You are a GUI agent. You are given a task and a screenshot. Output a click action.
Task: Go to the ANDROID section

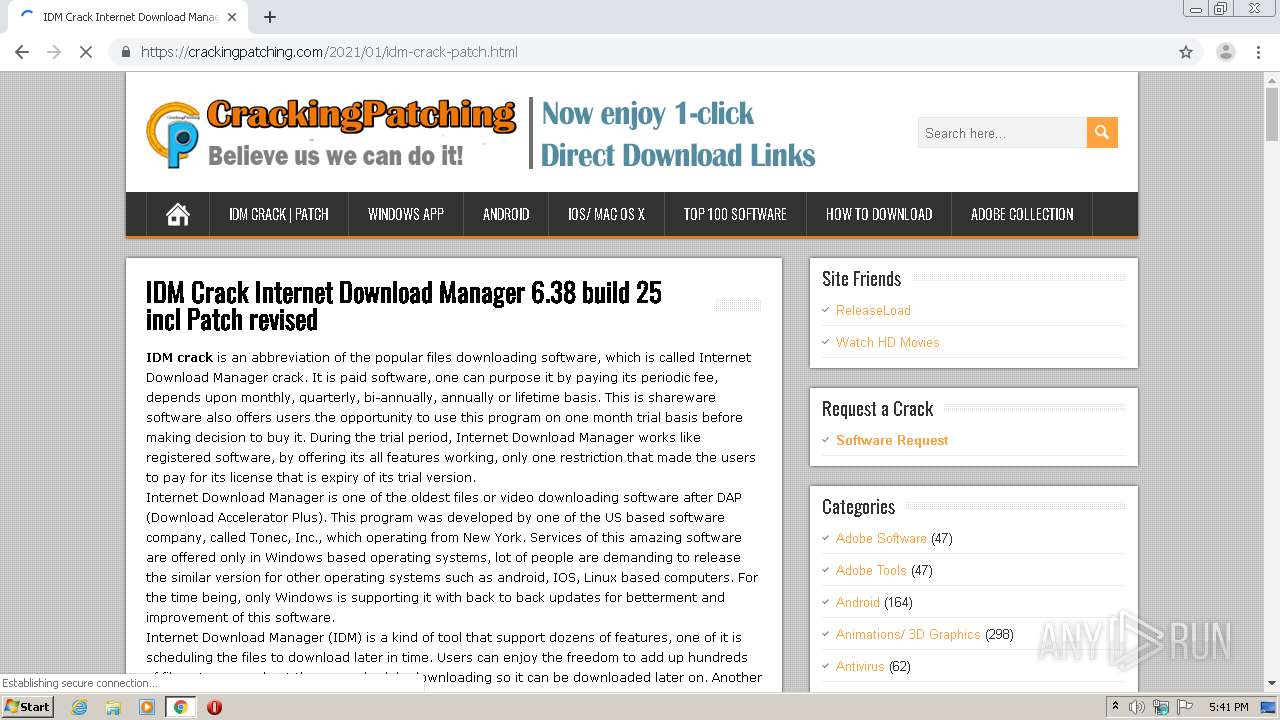pos(506,214)
